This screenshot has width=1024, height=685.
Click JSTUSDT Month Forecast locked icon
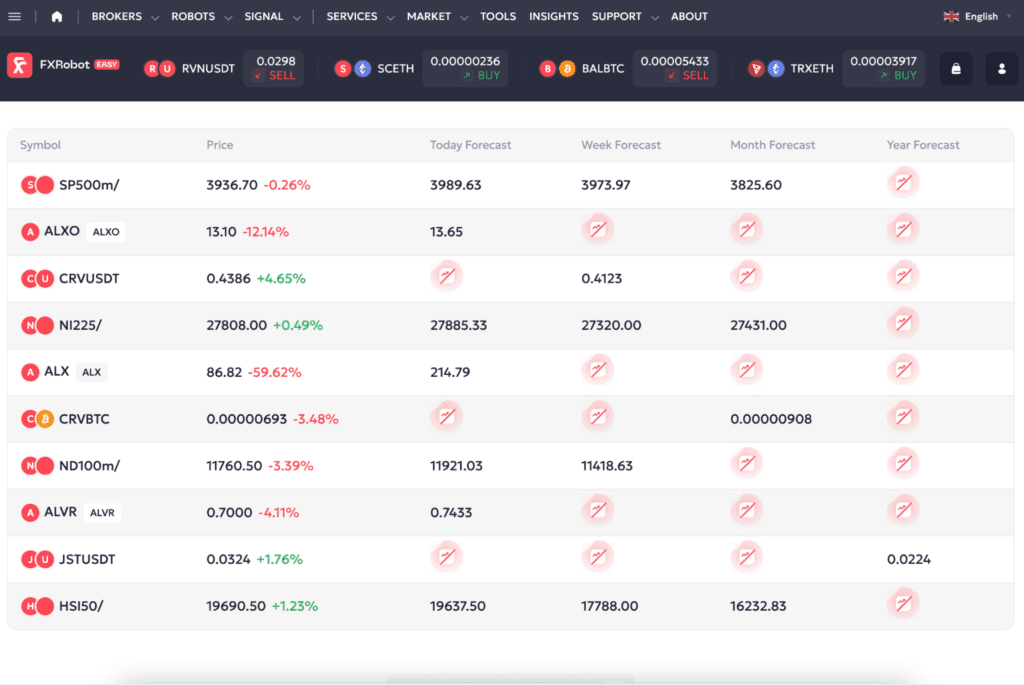746,557
